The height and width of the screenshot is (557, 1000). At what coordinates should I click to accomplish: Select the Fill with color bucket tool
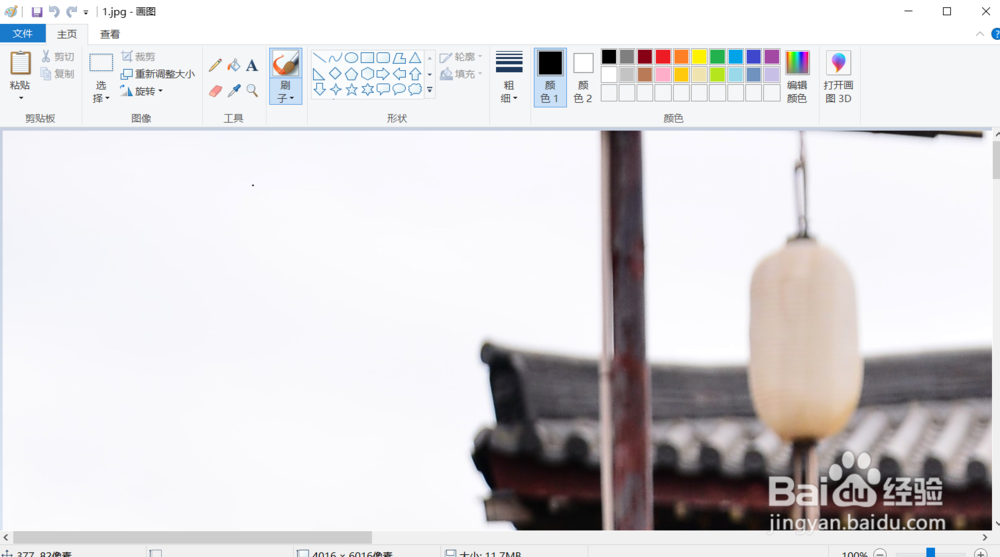[234, 65]
